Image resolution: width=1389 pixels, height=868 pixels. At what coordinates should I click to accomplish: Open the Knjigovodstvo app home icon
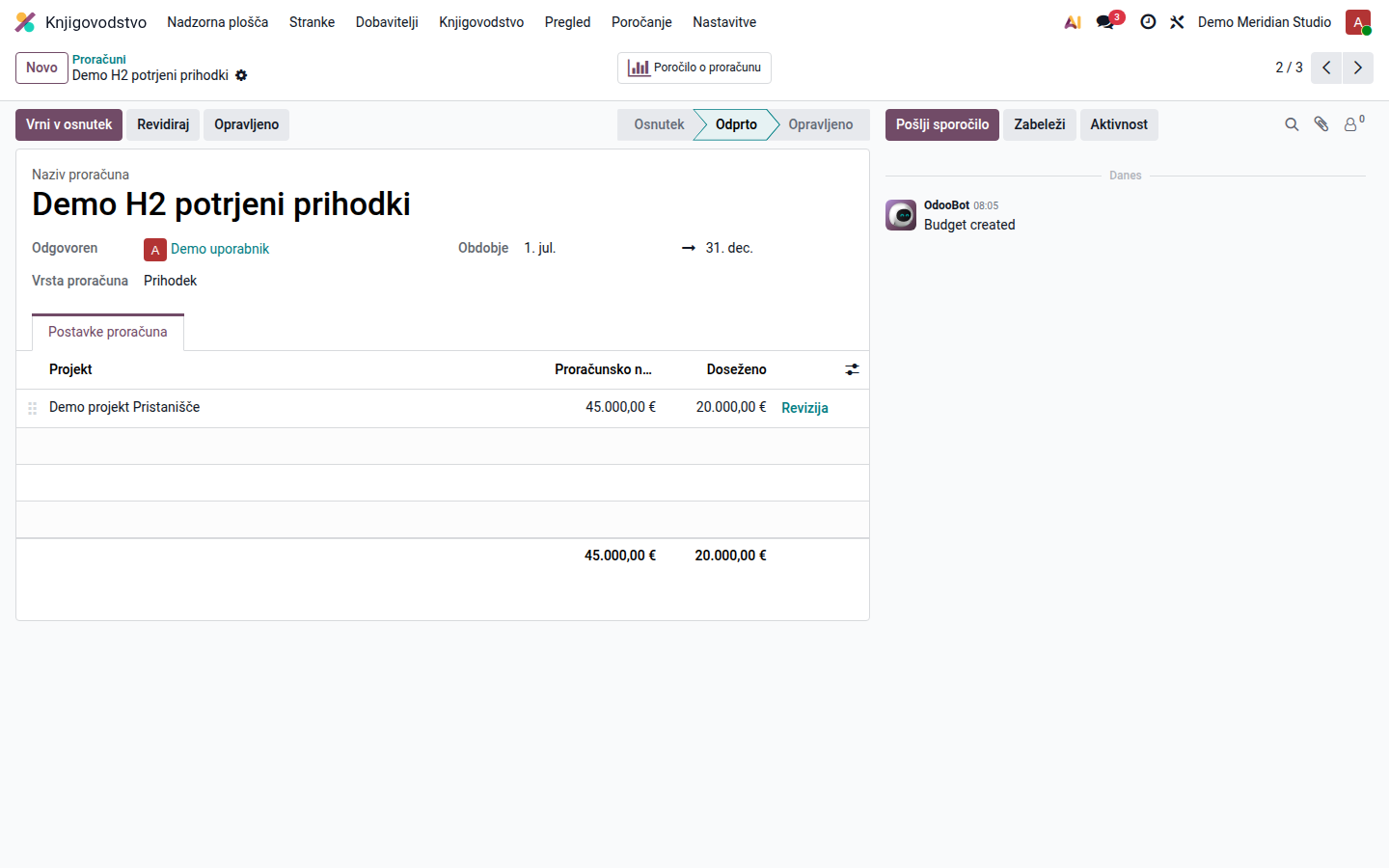pyautogui.click(x=26, y=22)
